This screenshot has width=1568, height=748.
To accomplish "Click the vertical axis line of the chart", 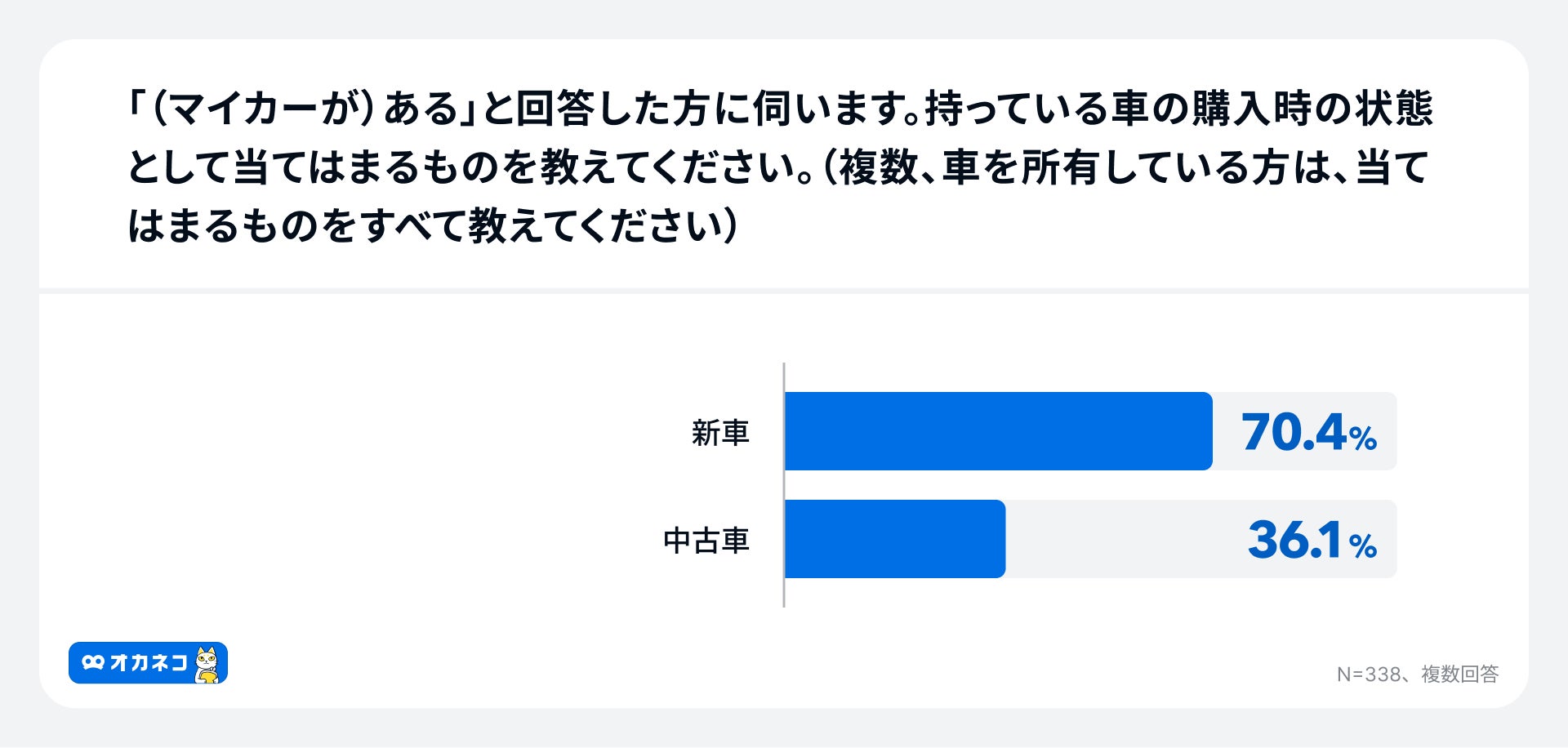I will coord(784,485).
